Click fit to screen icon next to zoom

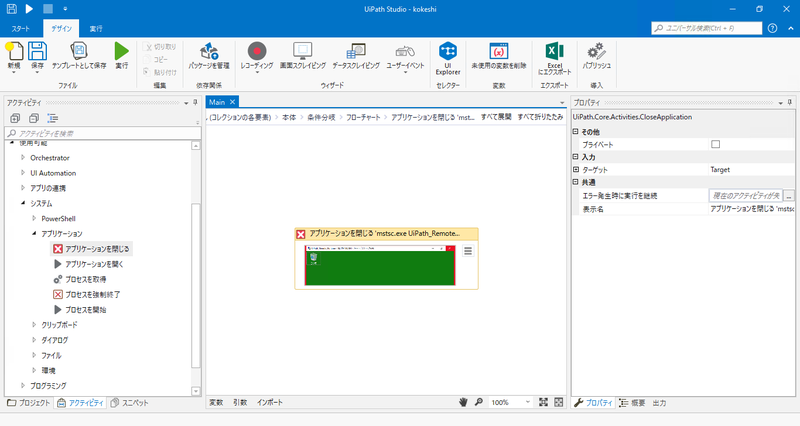pos(543,402)
